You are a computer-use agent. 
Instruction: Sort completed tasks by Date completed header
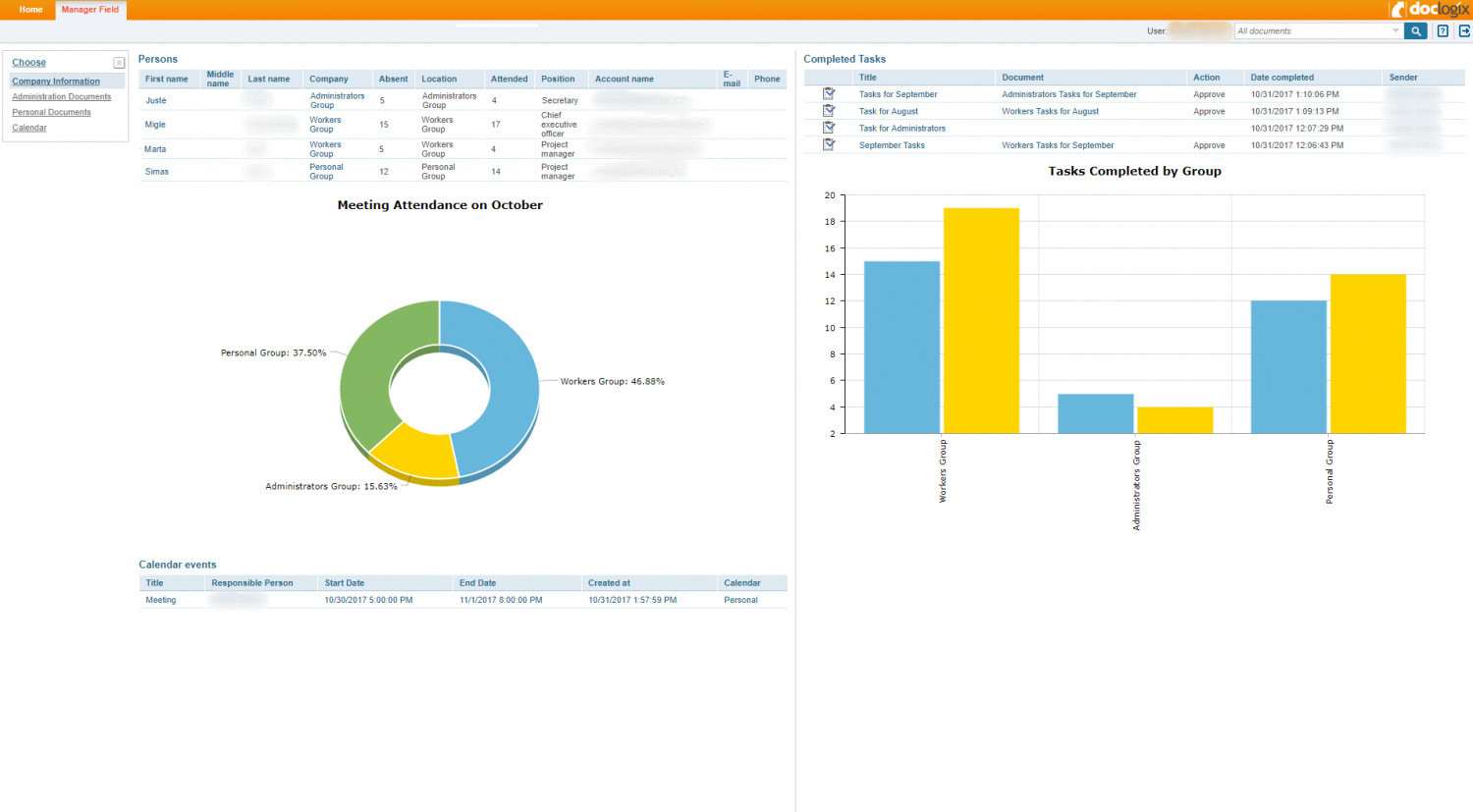1282,78
